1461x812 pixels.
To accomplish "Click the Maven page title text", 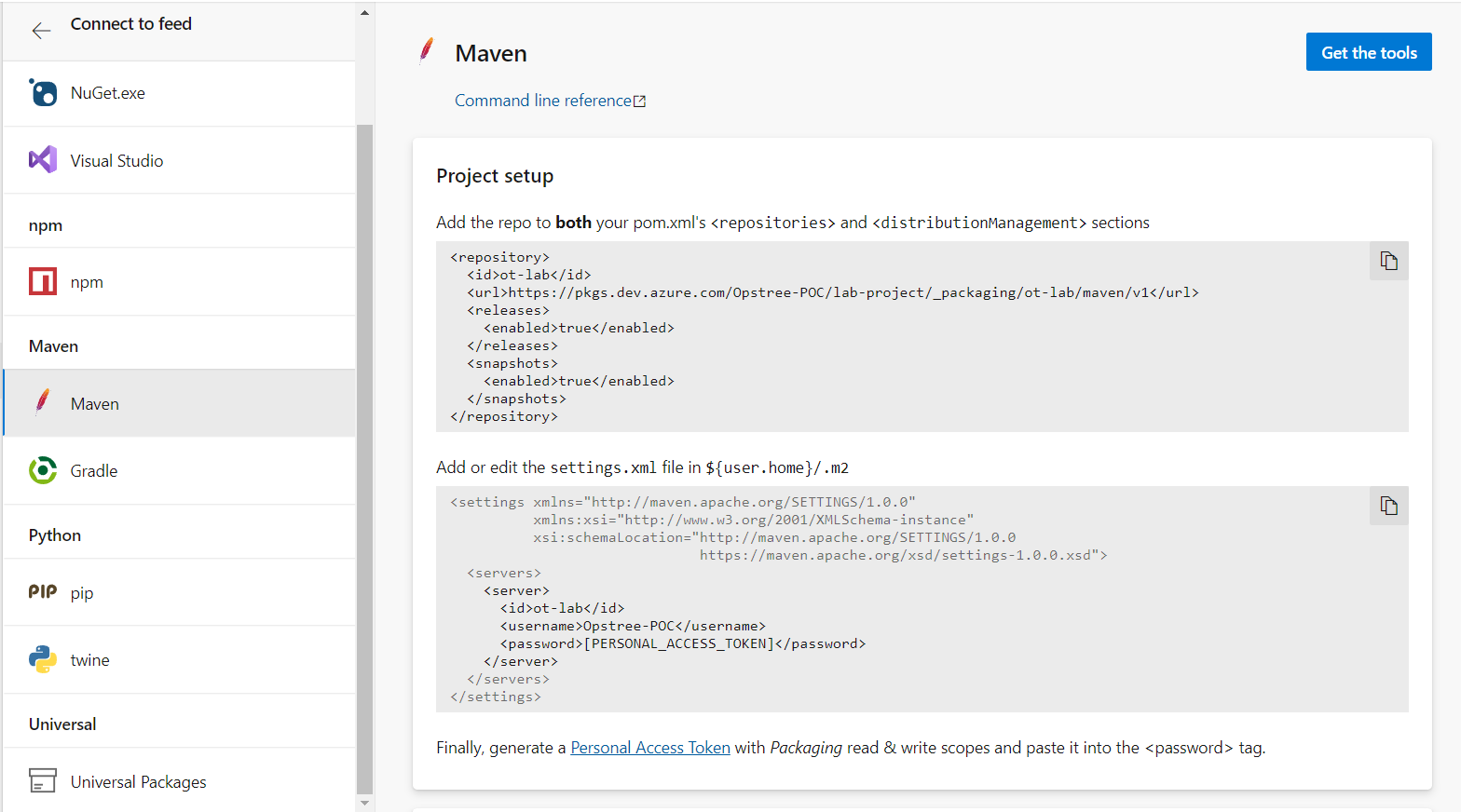I will (491, 54).
